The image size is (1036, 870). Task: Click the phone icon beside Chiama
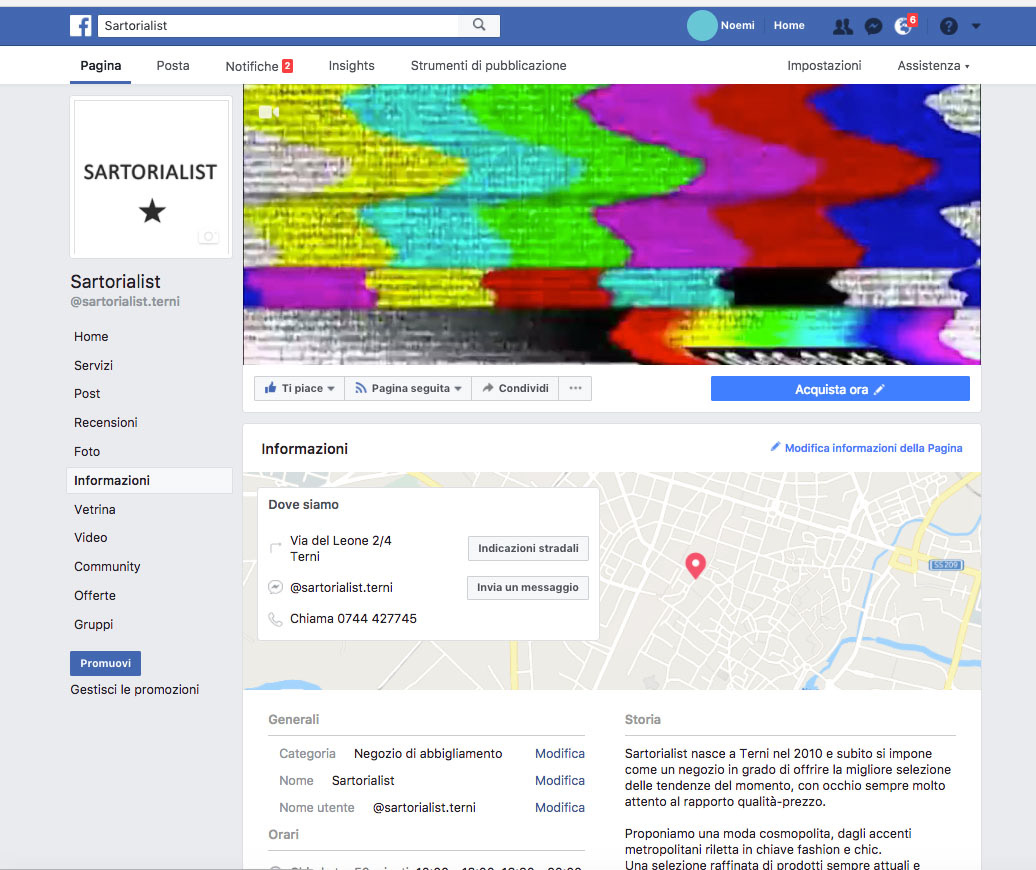point(275,619)
